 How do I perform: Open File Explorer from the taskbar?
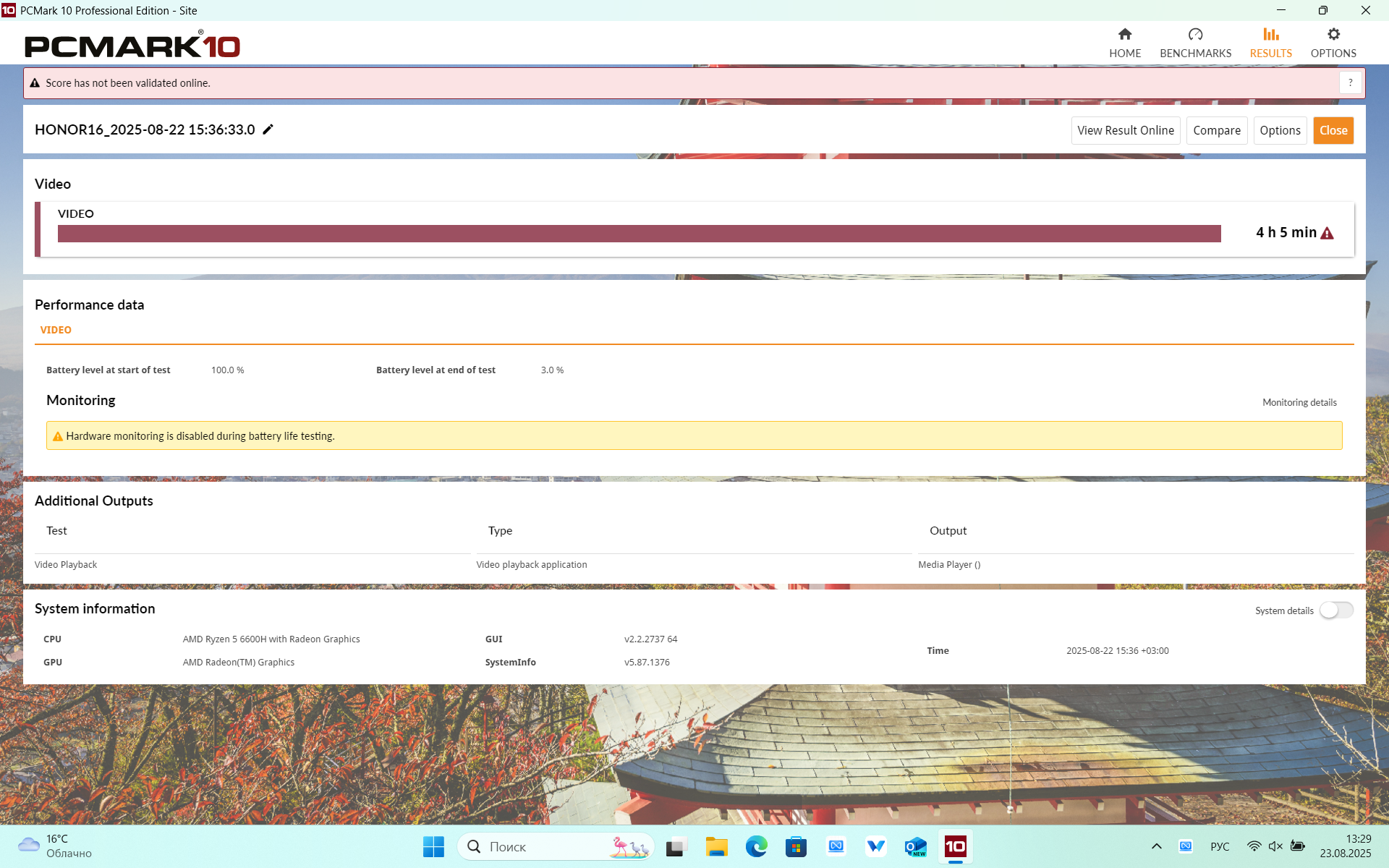coord(716,846)
